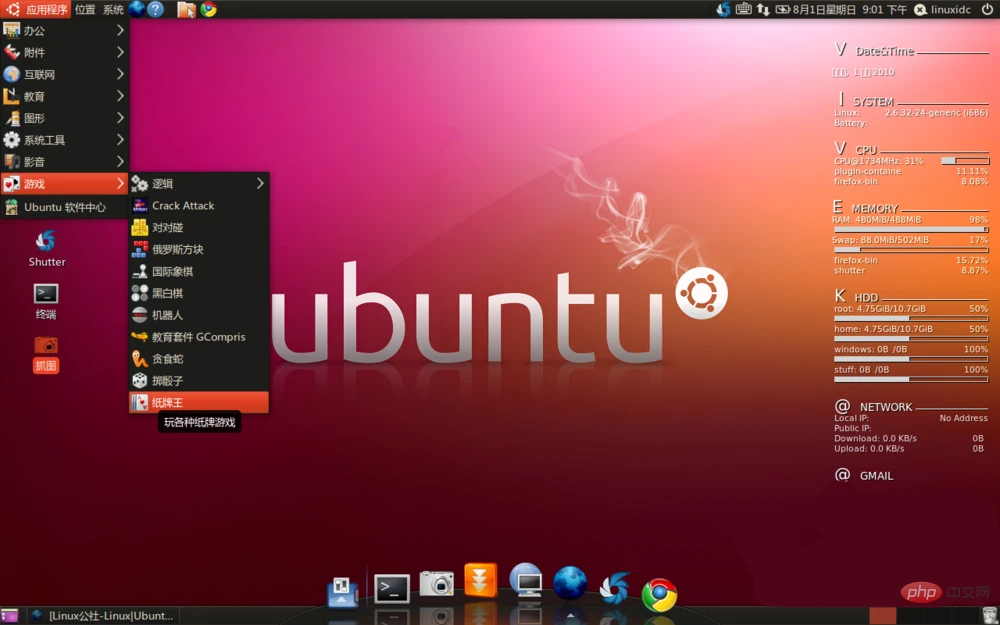Select the red highlighted workspace in switcher
Image resolution: width=1000 pixels, height=625 pixels.
tap(883, 615)
